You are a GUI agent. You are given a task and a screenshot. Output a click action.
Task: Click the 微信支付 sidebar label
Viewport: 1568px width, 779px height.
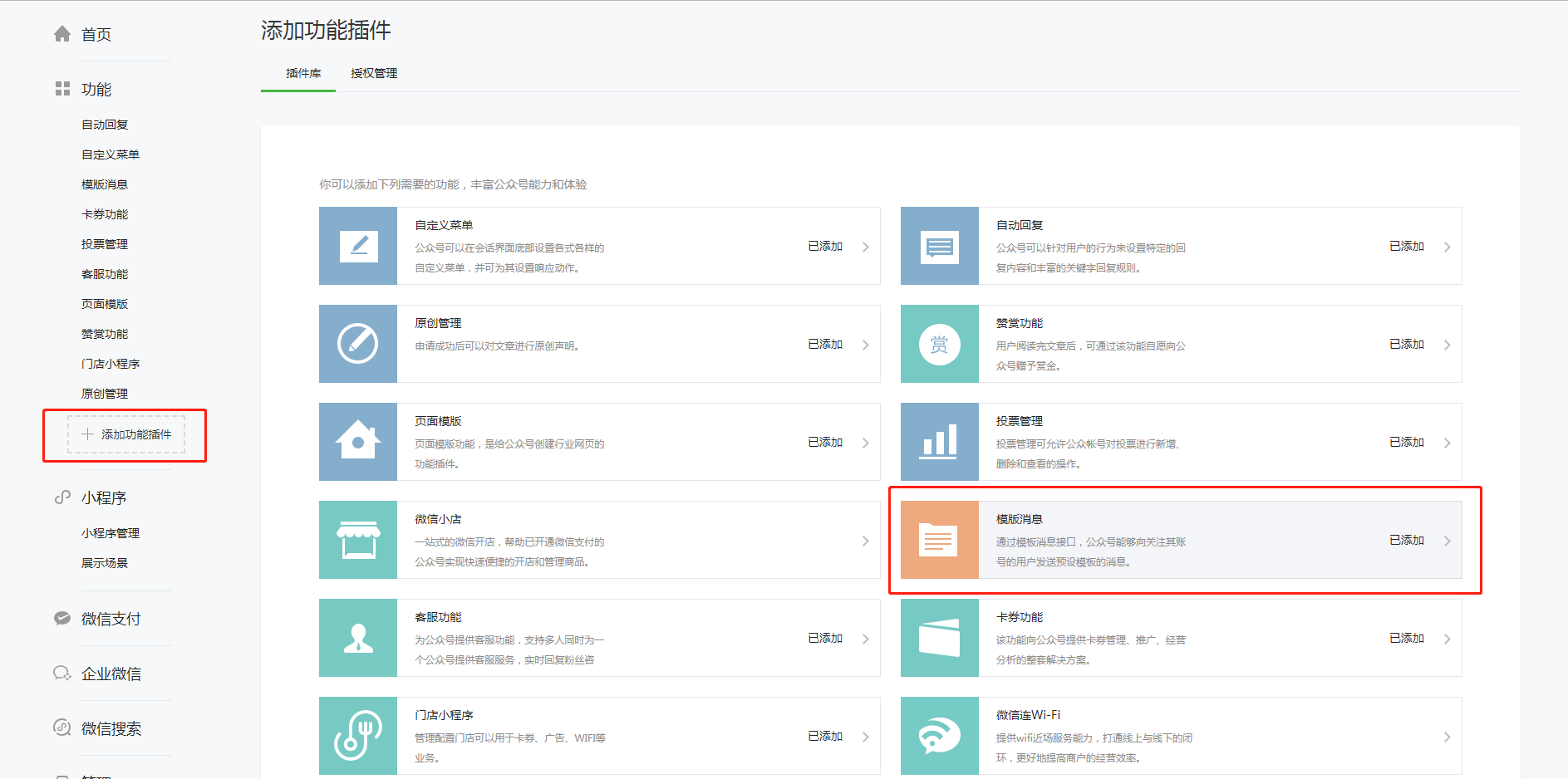pos(111,619)
